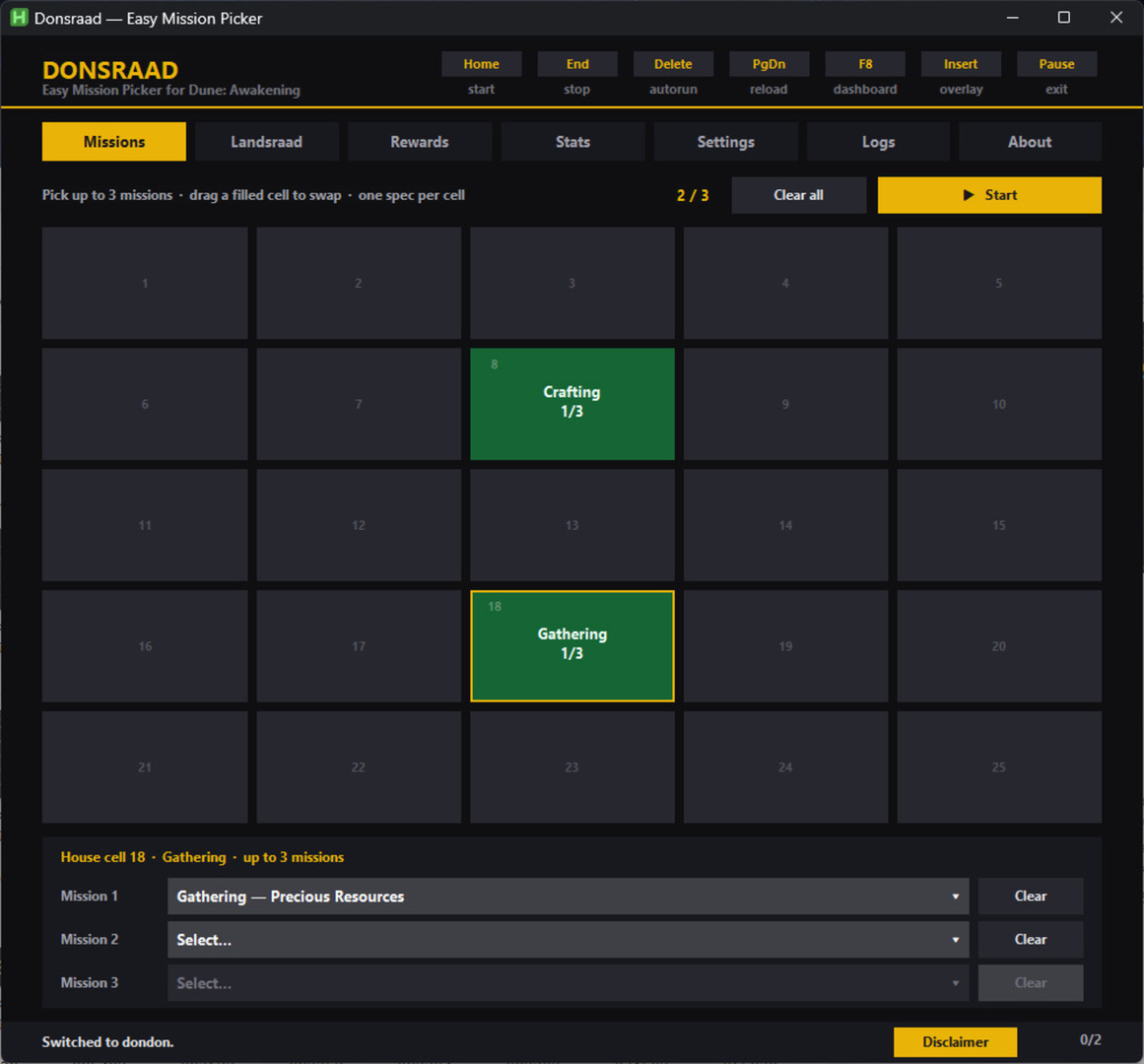This screenshot has height=1064, width=1144.
Task: Switch to the Missions tab
Action: click(114, 142)
